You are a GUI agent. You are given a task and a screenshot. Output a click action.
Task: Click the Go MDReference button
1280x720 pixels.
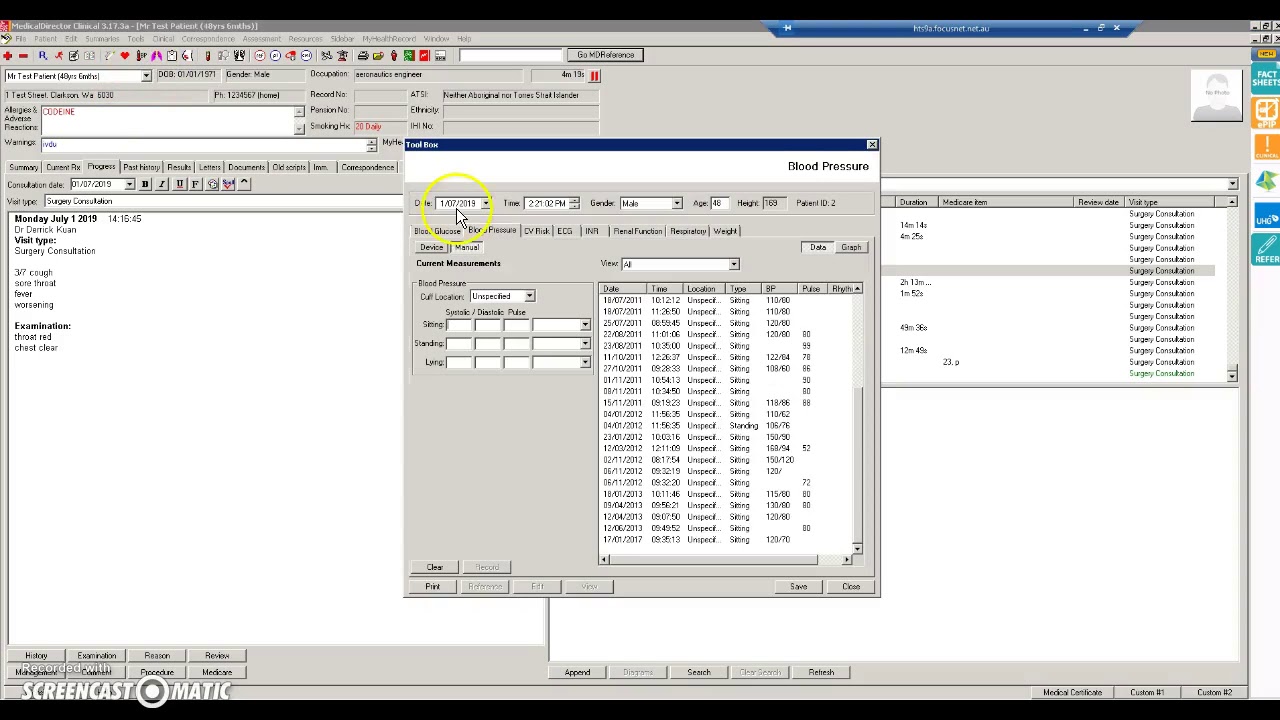pos(605,55)
